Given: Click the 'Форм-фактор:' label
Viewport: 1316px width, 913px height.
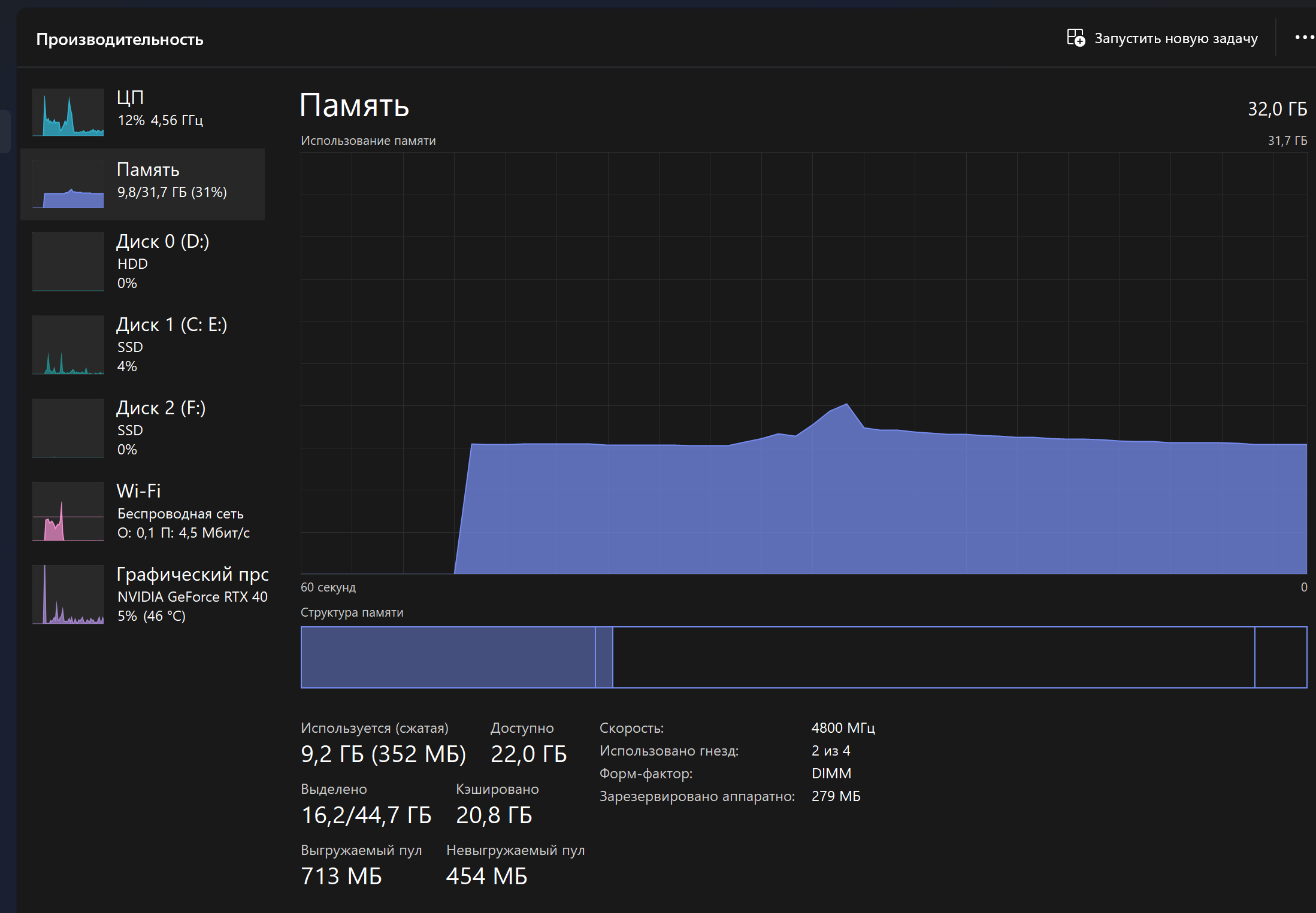Looking at the screenshot, I should tap(646, 774).
